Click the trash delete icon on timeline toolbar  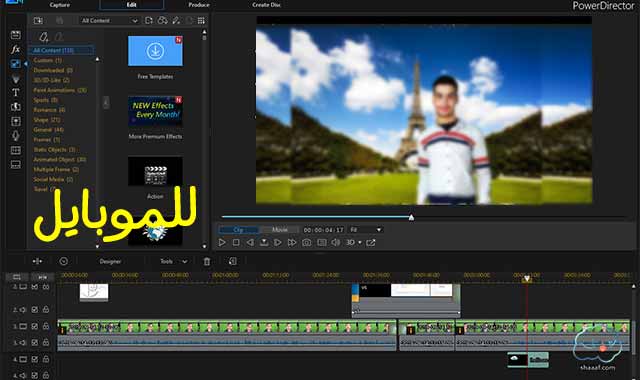[x=207, y=262]
